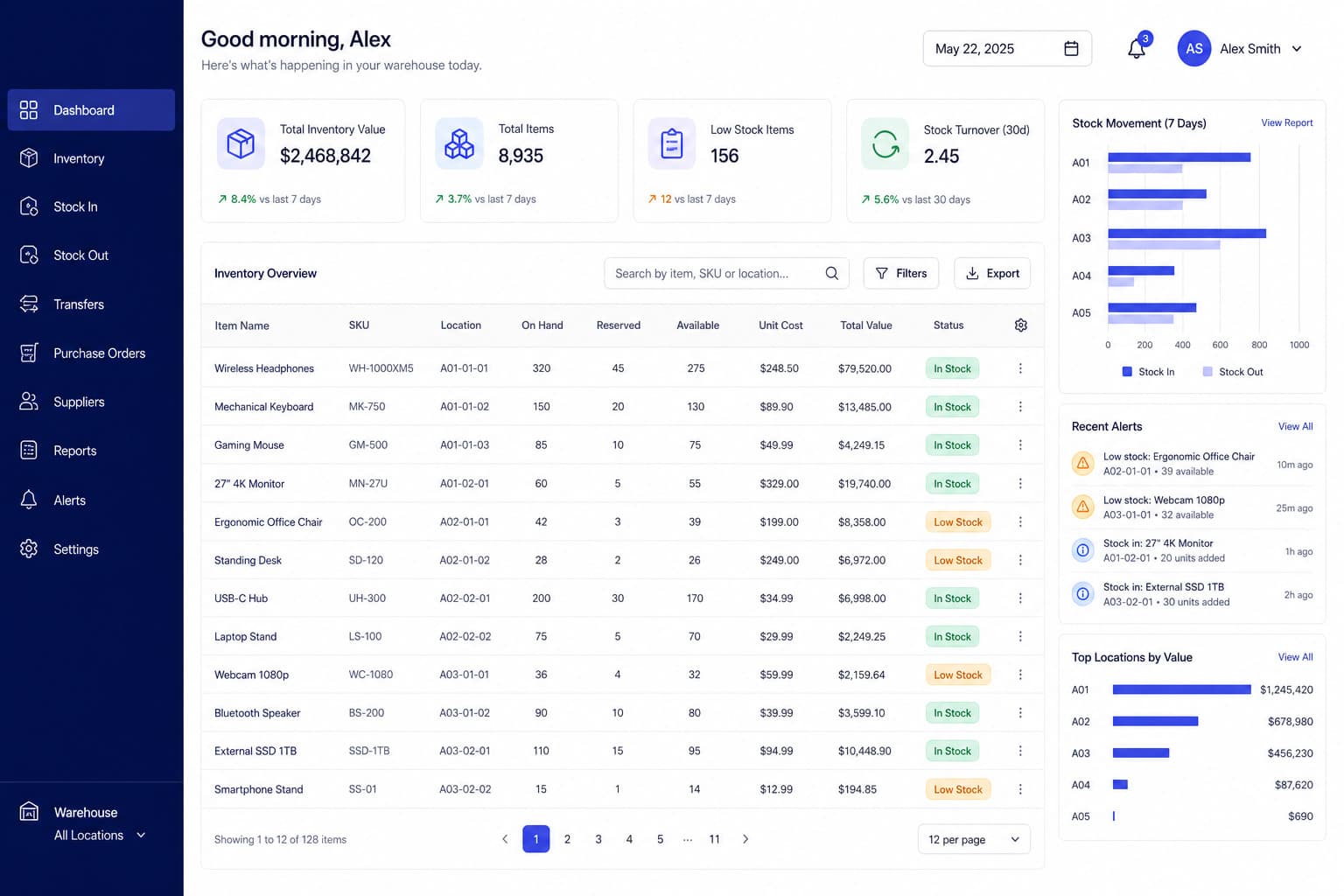The width and height of the screenshot is (1344, 896).
Task: Click the Stock Turnover refresh icon
Action: point(885,143)
